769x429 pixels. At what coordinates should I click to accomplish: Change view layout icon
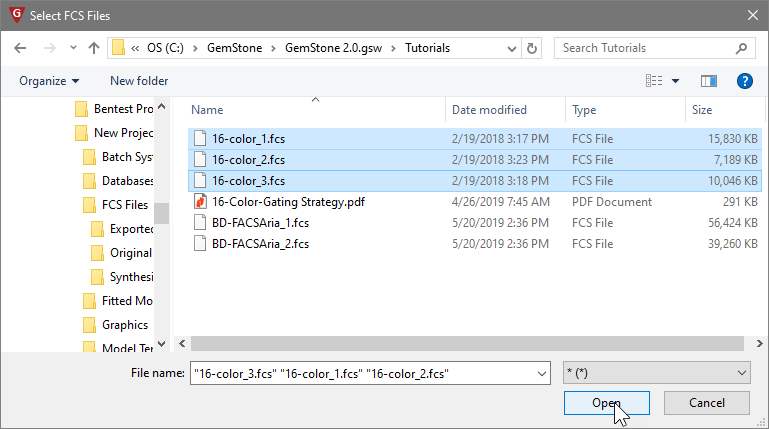coord(654,81)
